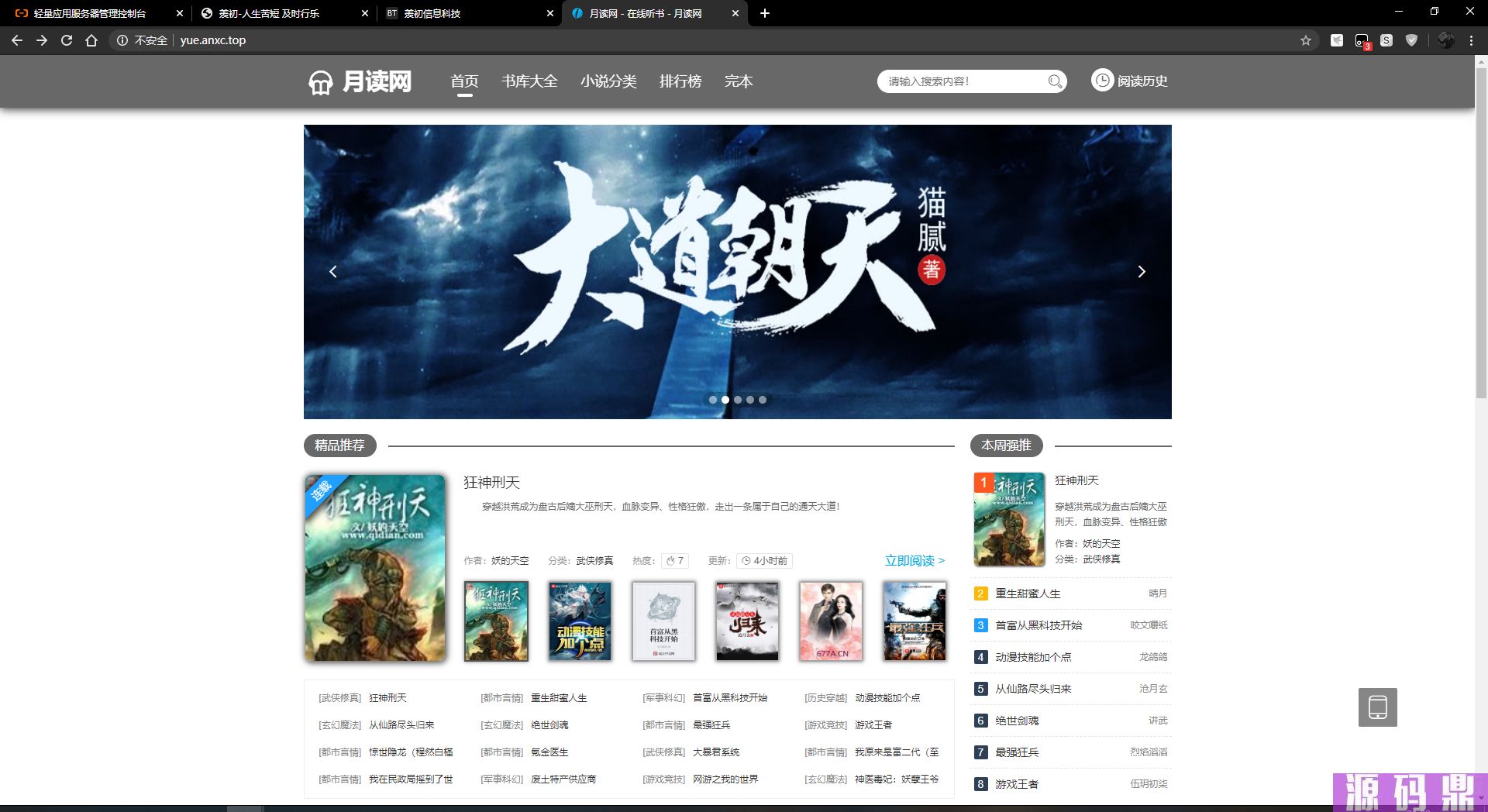Open the 书库大全 navigation item
1488x812 pixels.
click(x=529, y=81)
